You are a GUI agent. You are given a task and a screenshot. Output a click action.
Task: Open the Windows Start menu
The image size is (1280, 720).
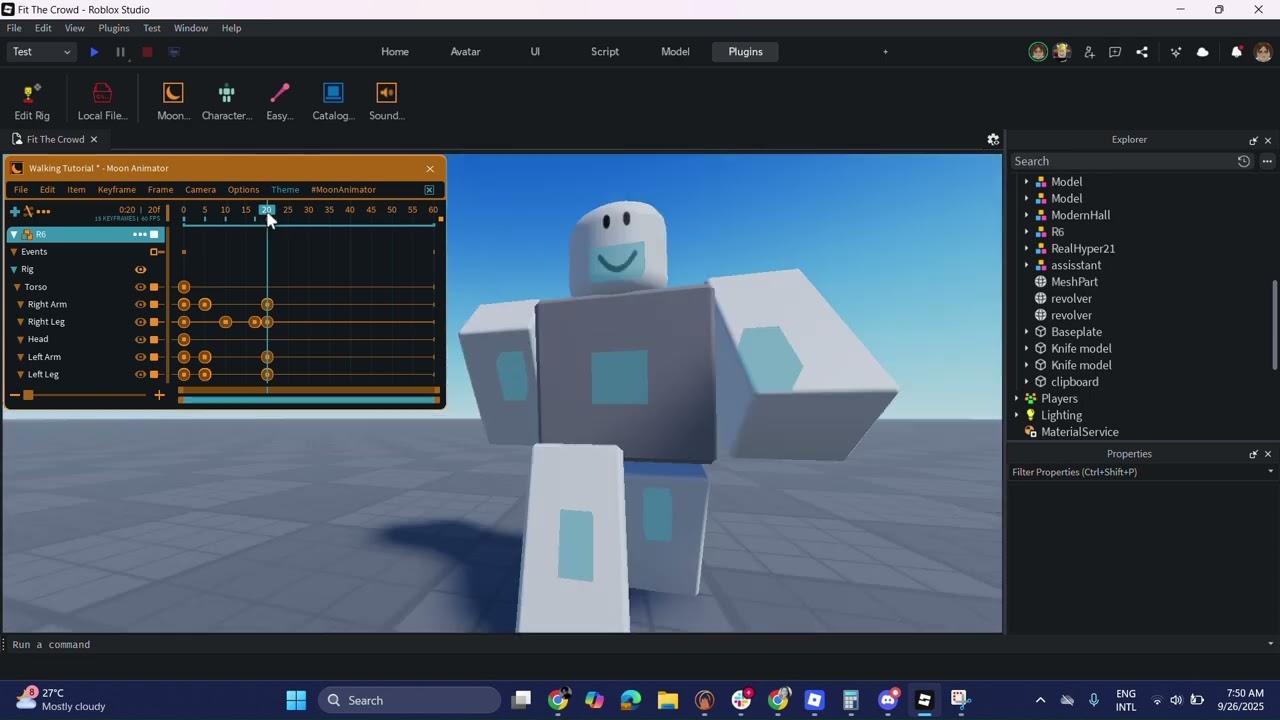click(296, 700)
